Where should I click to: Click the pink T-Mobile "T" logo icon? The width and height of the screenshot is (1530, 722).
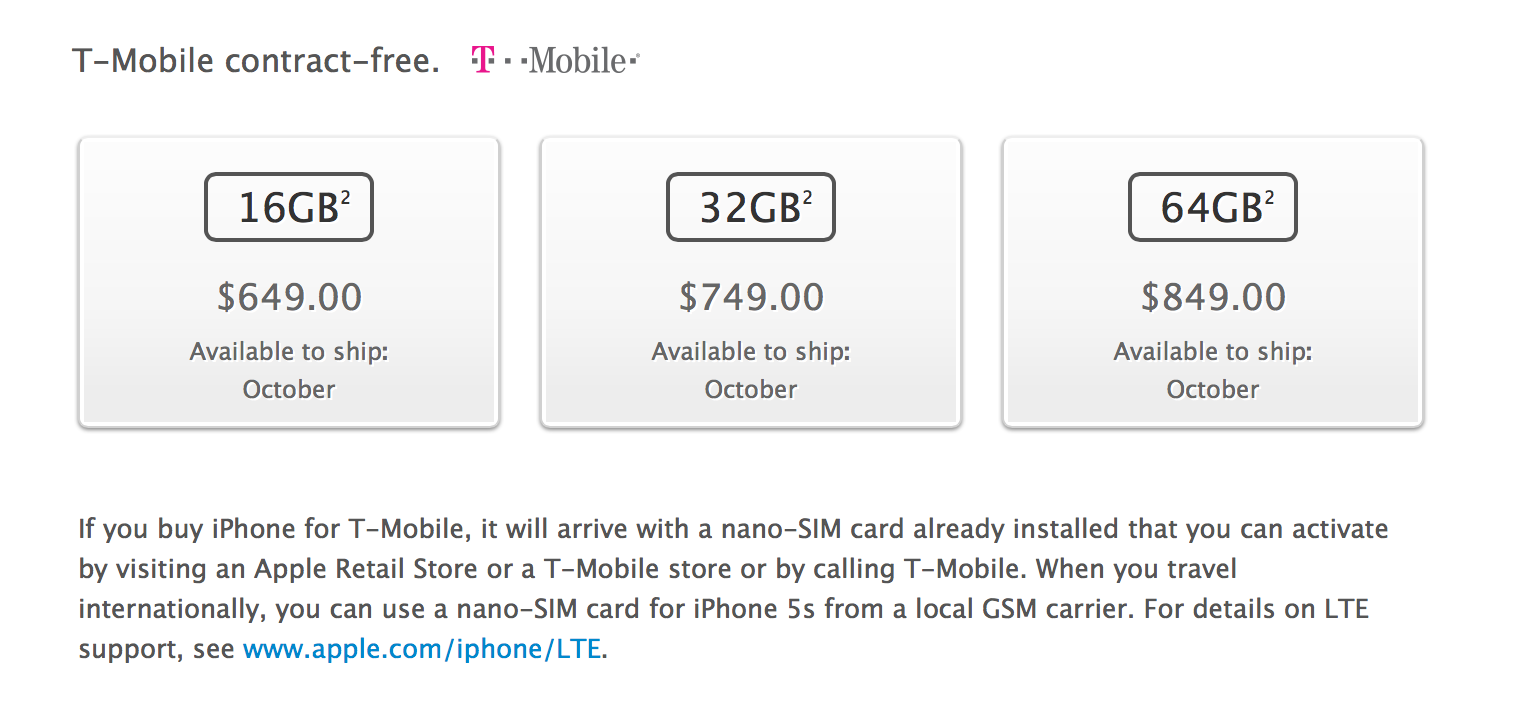tap(482, 61)
